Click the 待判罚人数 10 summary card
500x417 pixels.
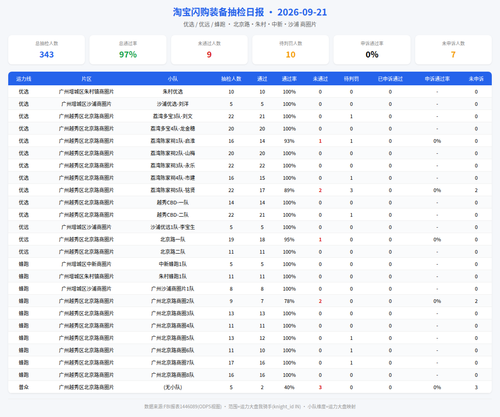290,49
